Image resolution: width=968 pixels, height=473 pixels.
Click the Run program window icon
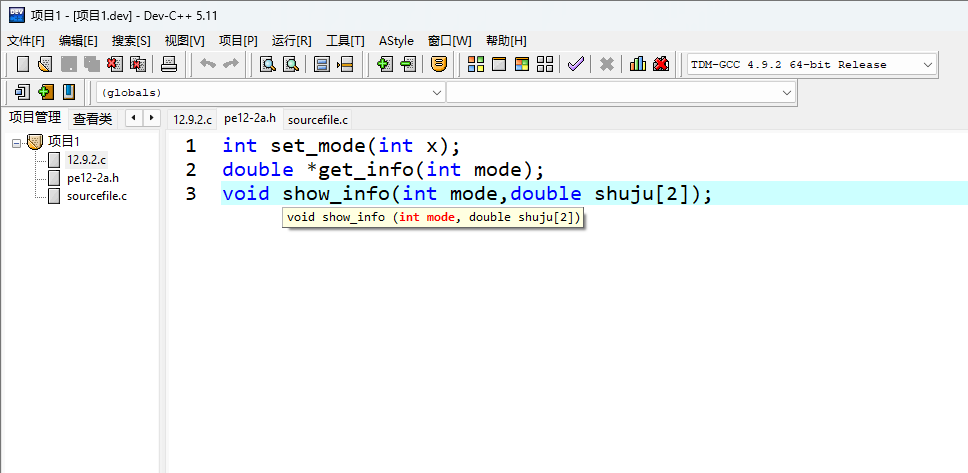[499, 64]
